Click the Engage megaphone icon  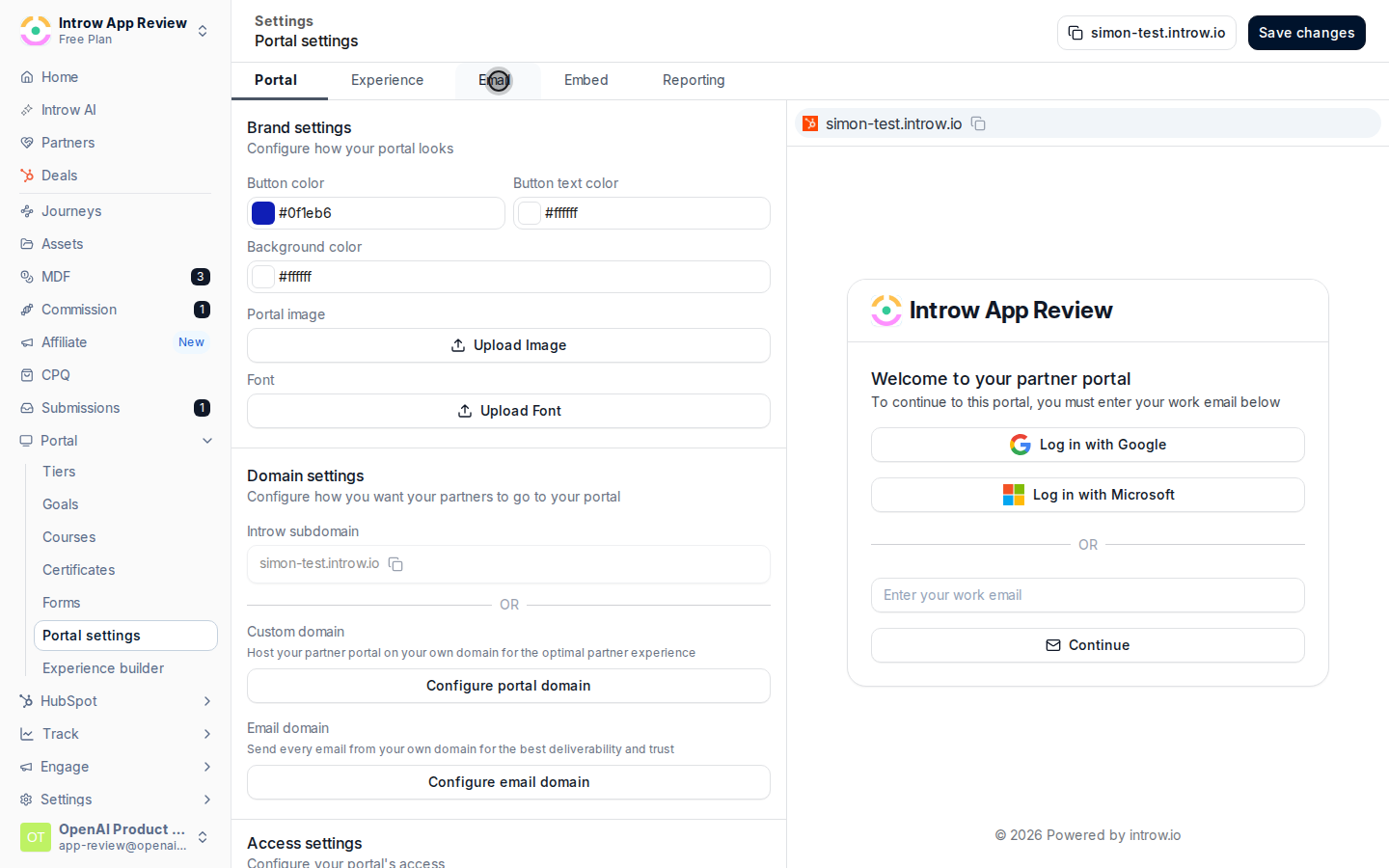tap(26, 767)
